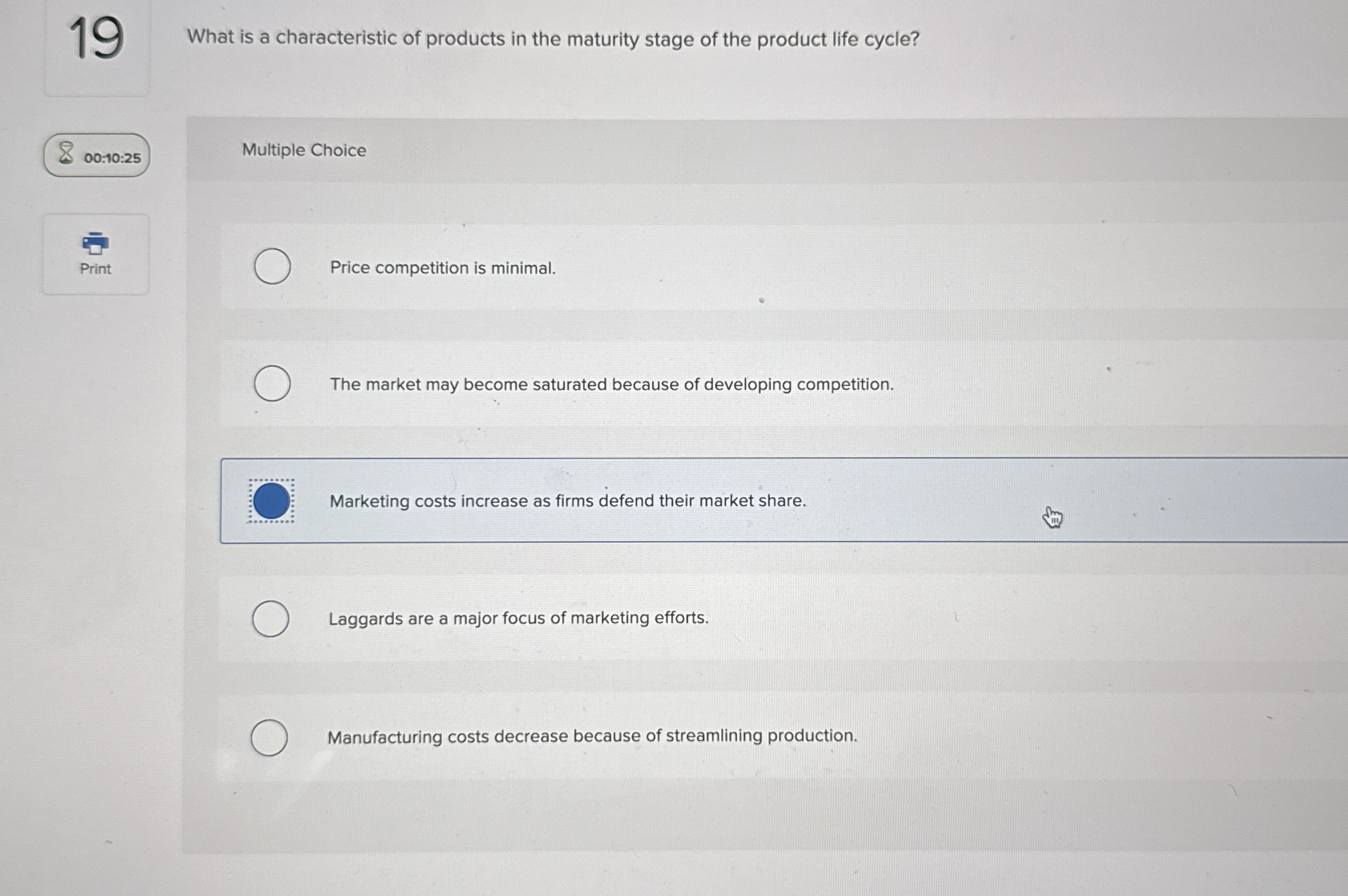Select the 'Manufacturing costs decrease' radio button
Screen dimensions: 1348x896
pyautogui.click(x=269, y=737)
